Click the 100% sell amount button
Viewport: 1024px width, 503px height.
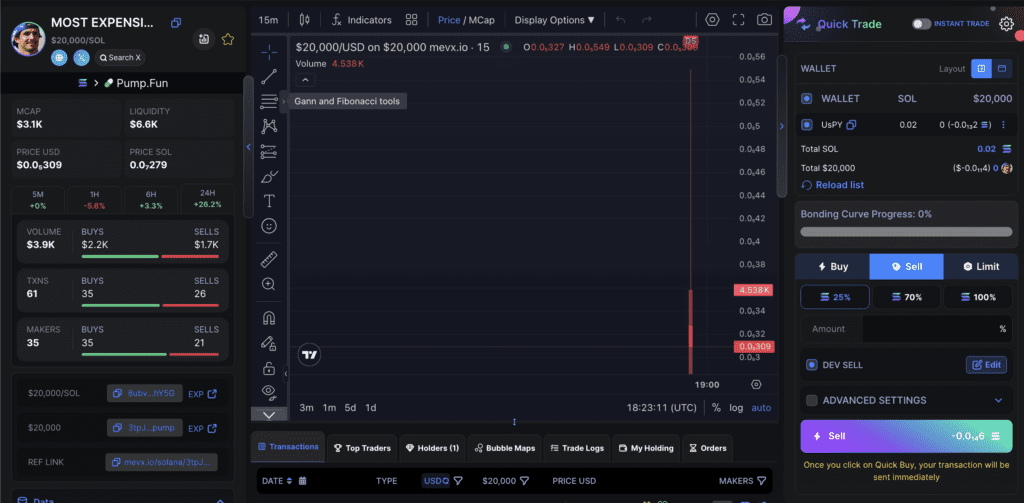[978, 297]
